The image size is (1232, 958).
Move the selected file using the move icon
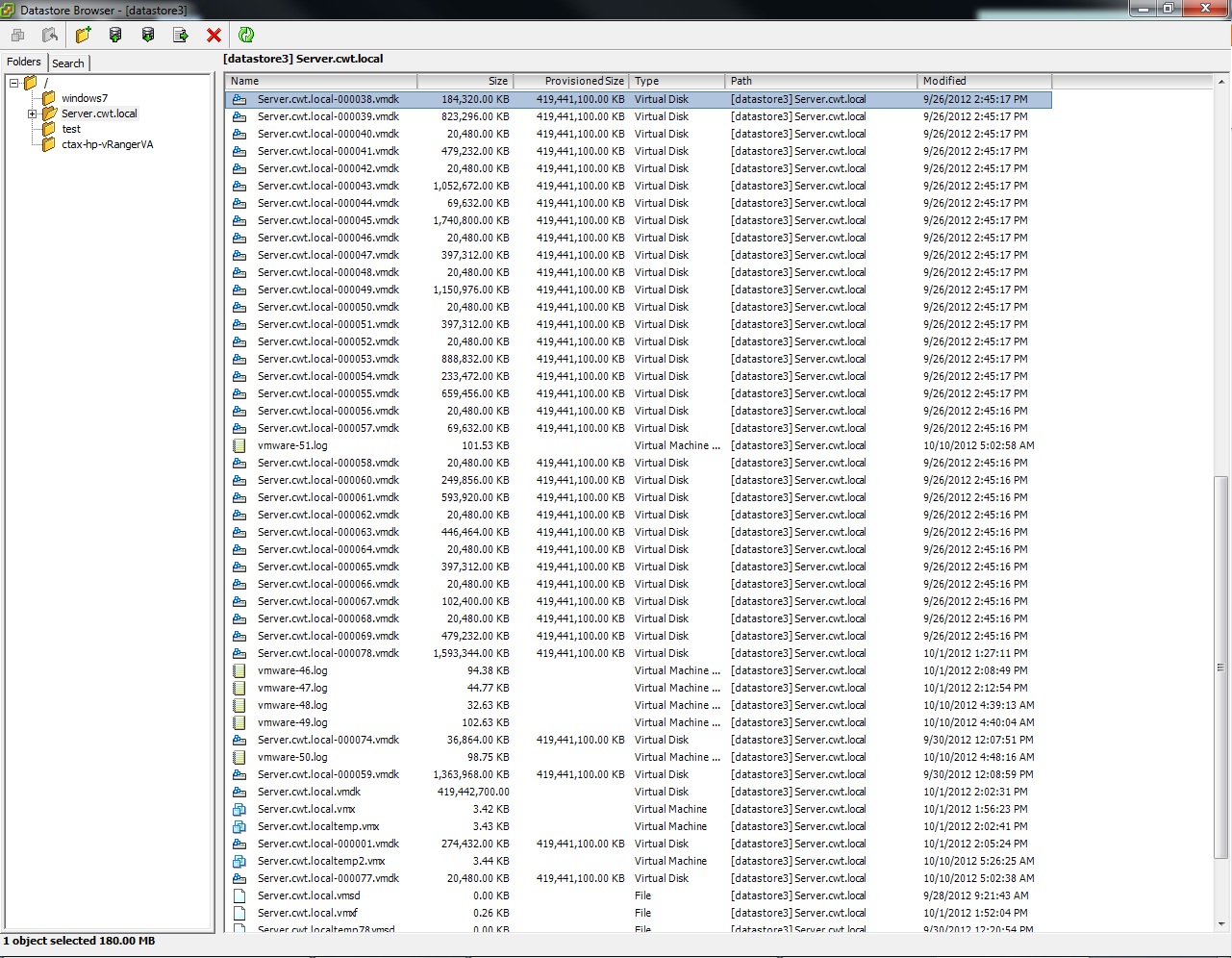(180, 34)
